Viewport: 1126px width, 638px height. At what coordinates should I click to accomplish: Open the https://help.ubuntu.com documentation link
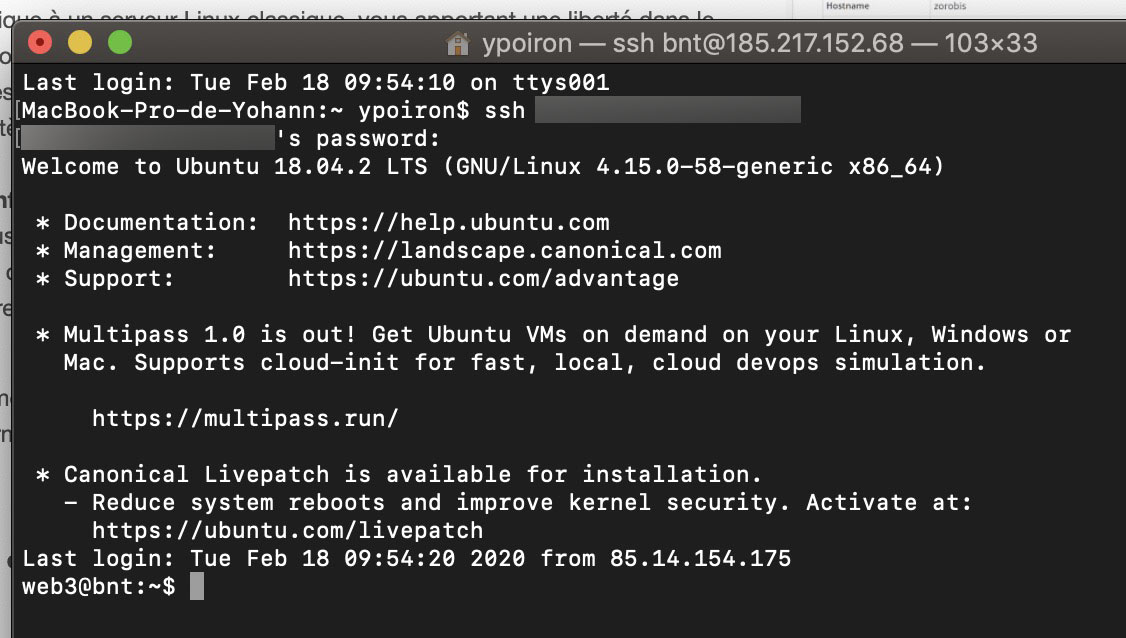[448, 223]
